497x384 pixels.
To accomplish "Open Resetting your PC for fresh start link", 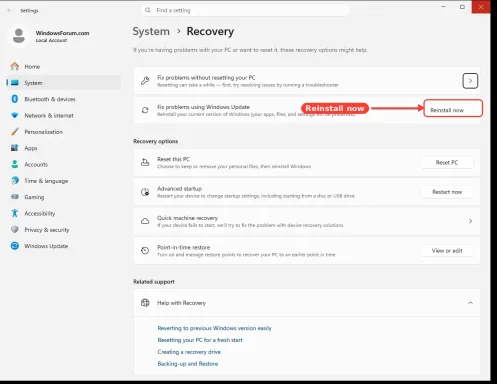I will click(200, 340).
